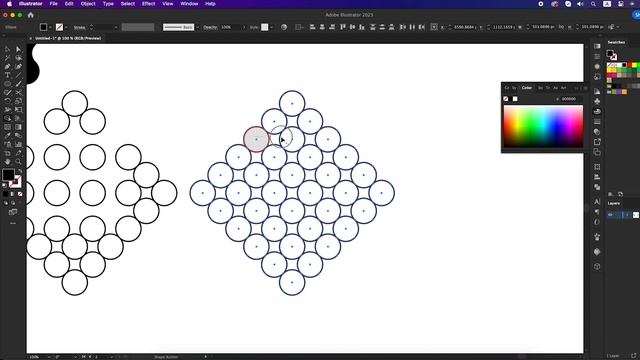The height and width of the screenshot is (360, 640).
Task: Select the Direct Selection tool
Action: click(18, 49)
